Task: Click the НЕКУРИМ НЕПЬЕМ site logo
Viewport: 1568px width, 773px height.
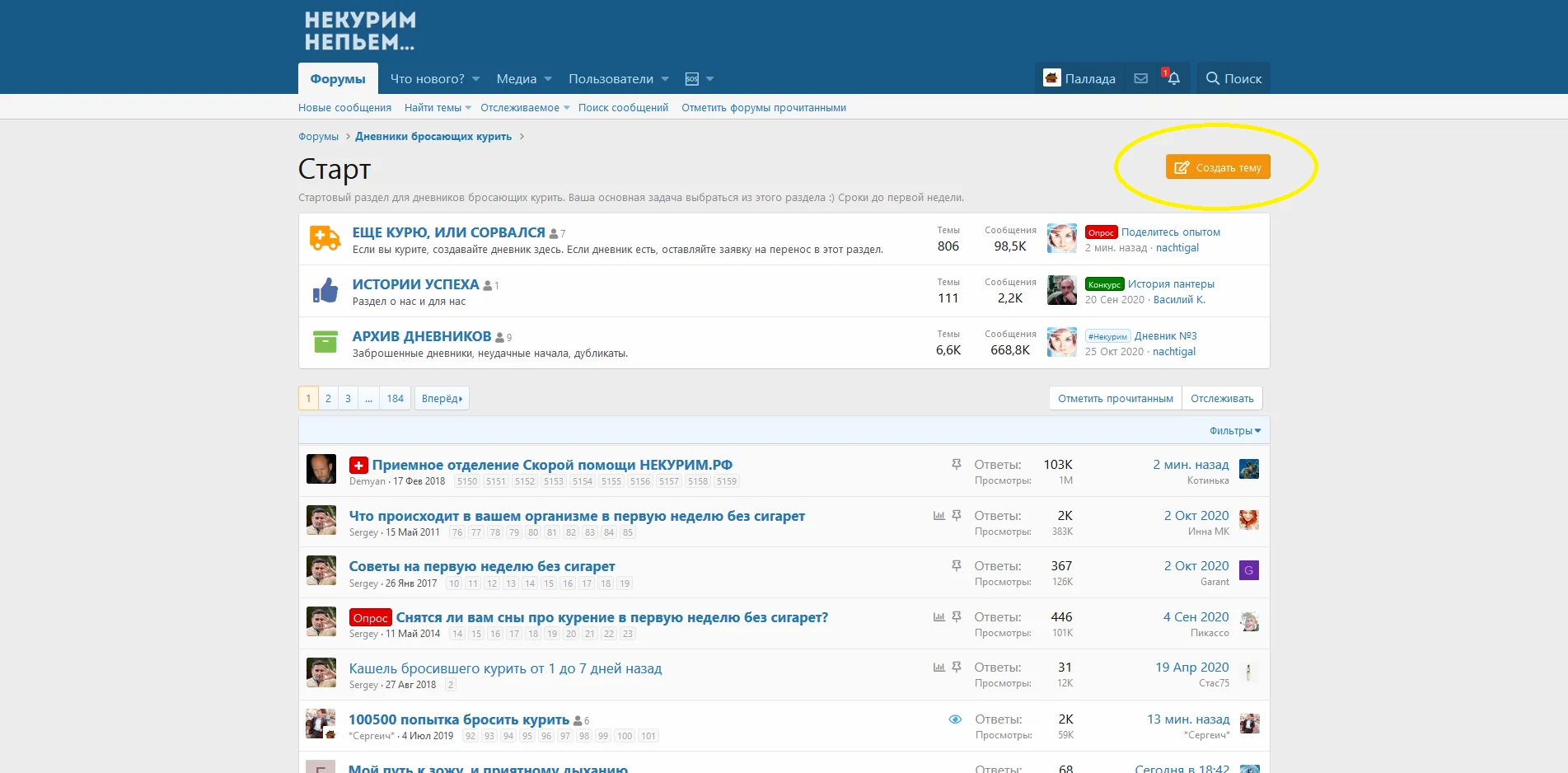Action: click(360, 31)
